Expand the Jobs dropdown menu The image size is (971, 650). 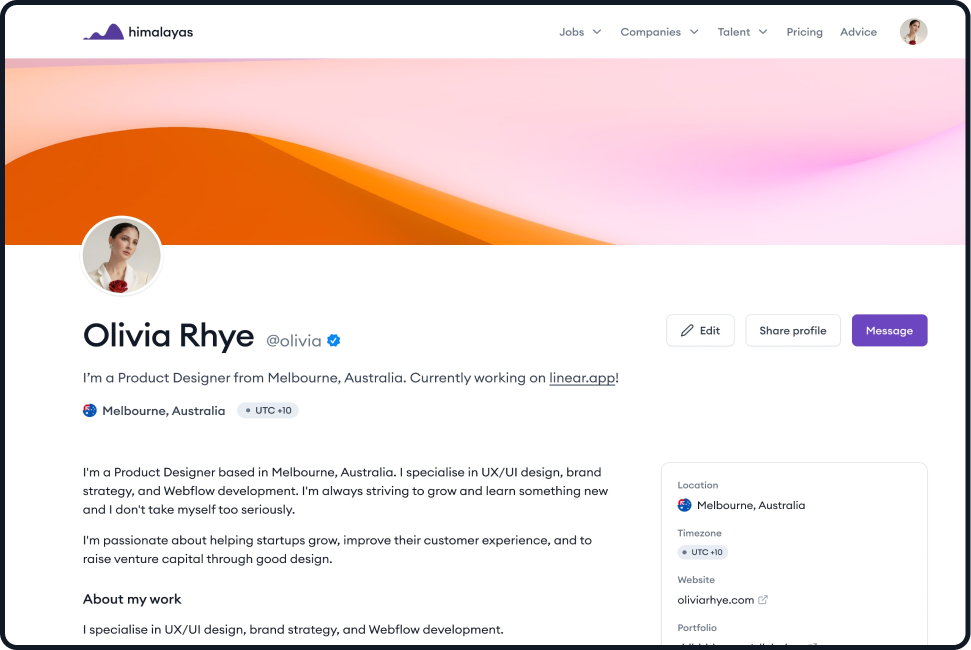[x=580, y=32]
